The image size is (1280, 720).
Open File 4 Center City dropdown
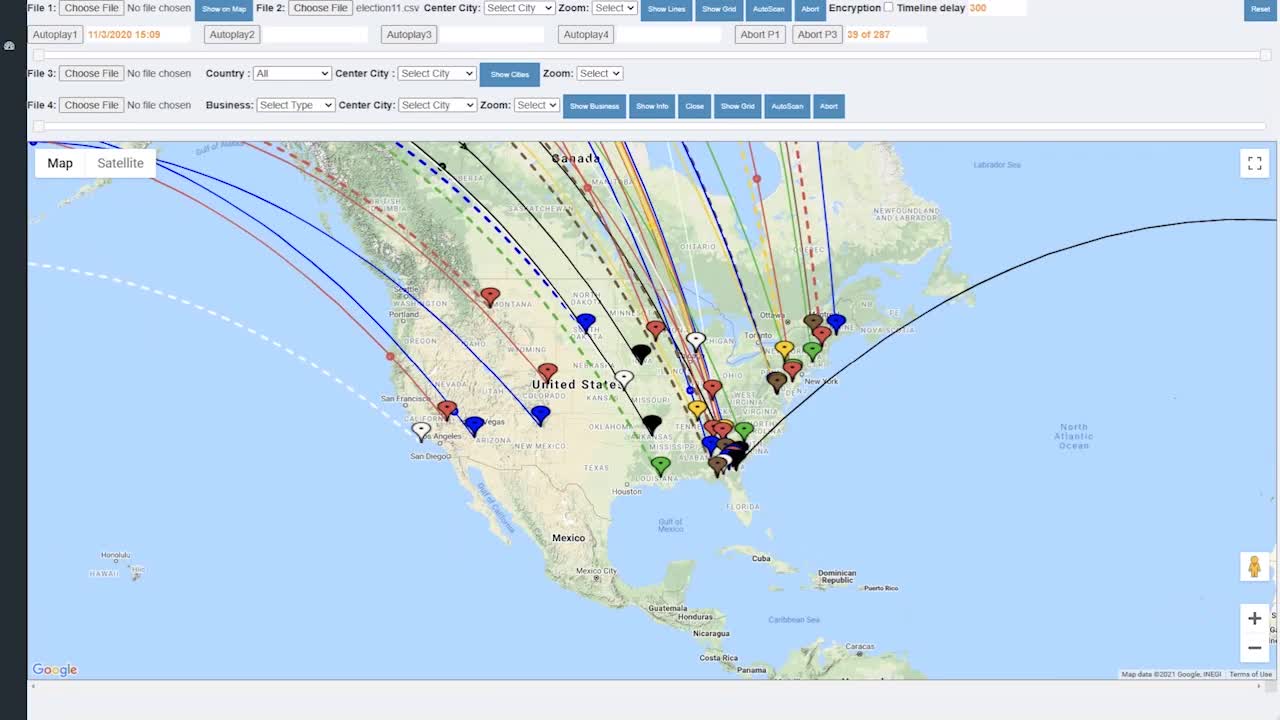click(x=437, y=105)
